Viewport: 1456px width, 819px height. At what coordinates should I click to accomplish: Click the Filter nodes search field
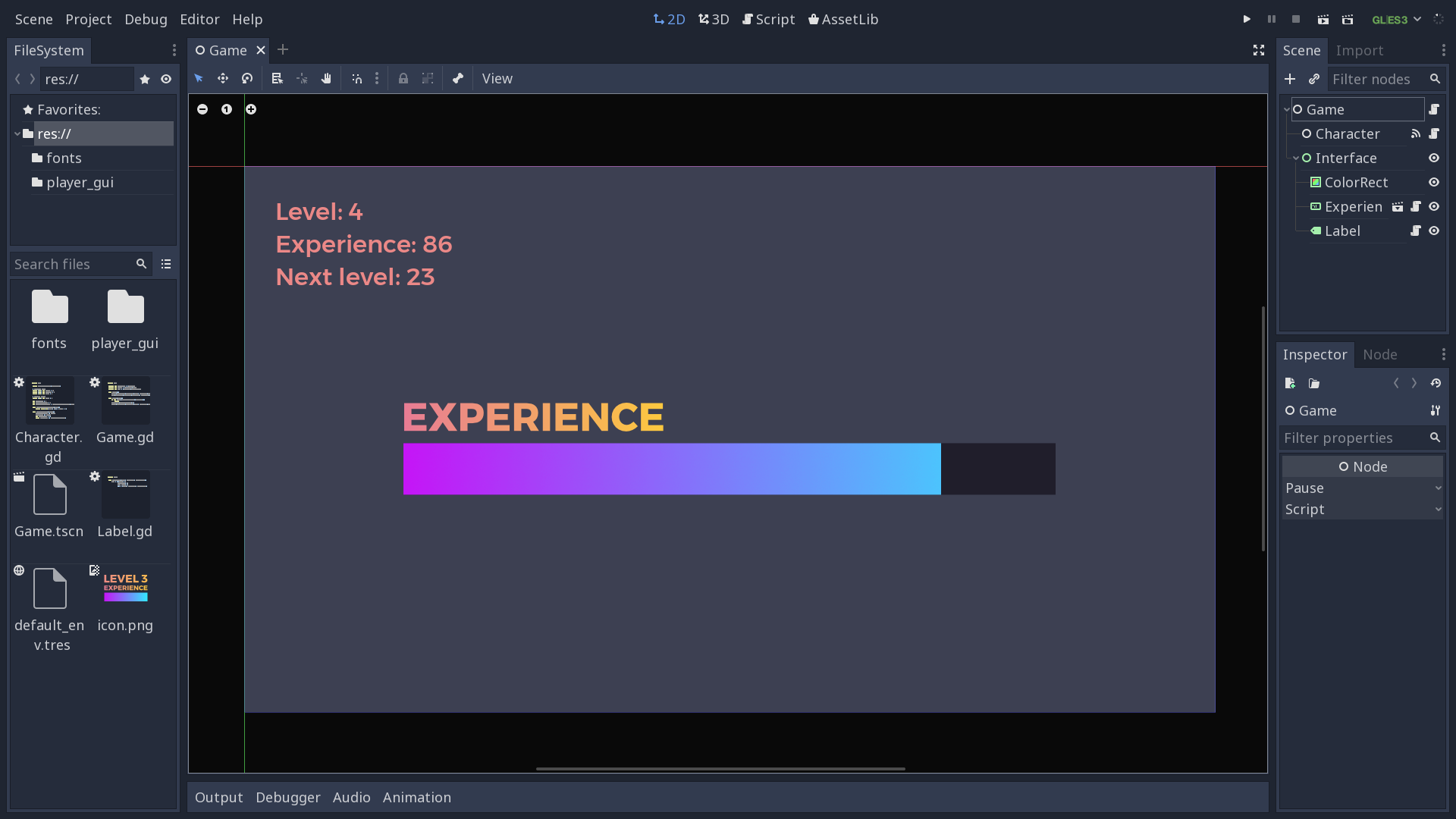tap(1373, 79)
